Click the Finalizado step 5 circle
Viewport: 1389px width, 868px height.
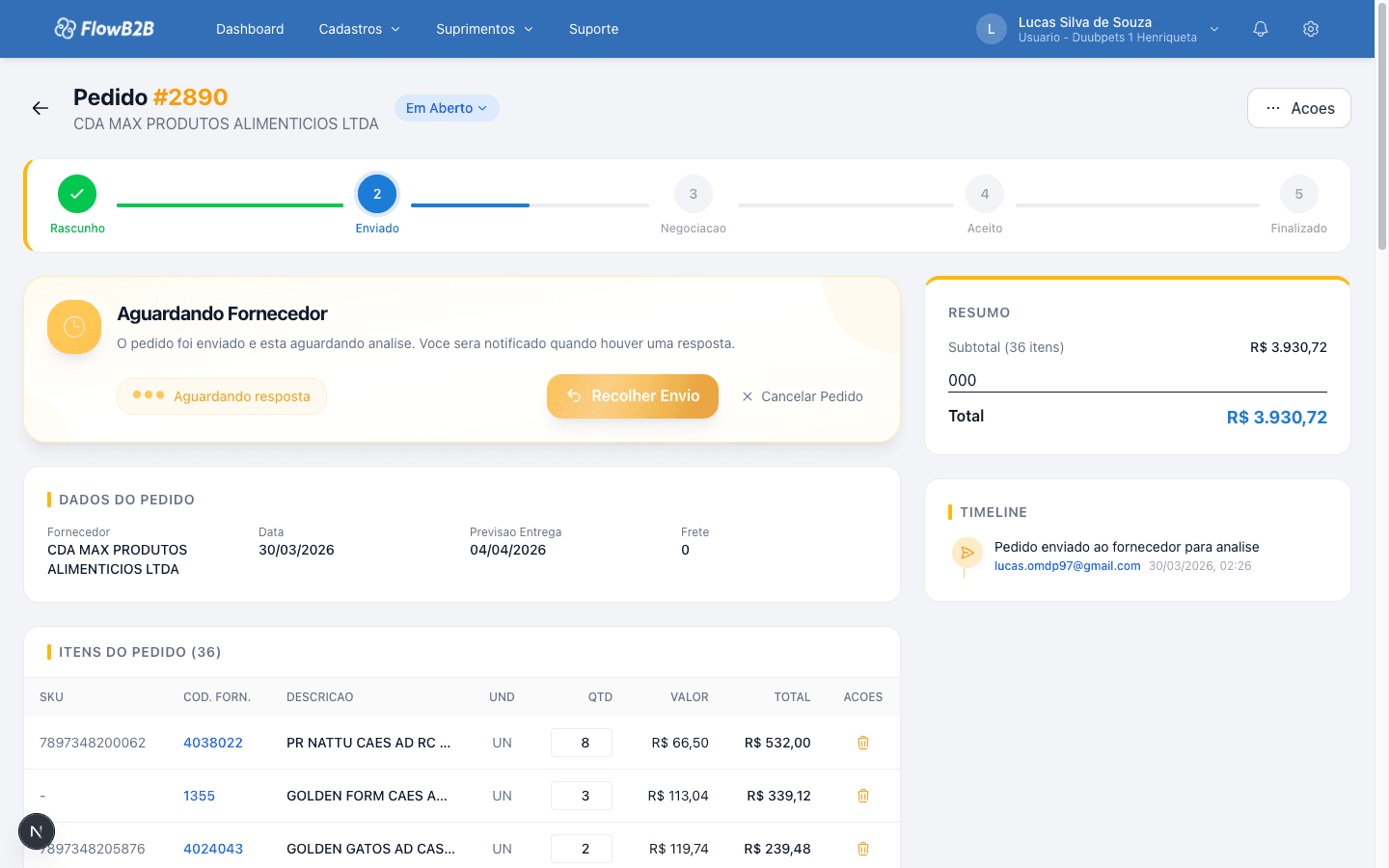tap(1298, 194)
